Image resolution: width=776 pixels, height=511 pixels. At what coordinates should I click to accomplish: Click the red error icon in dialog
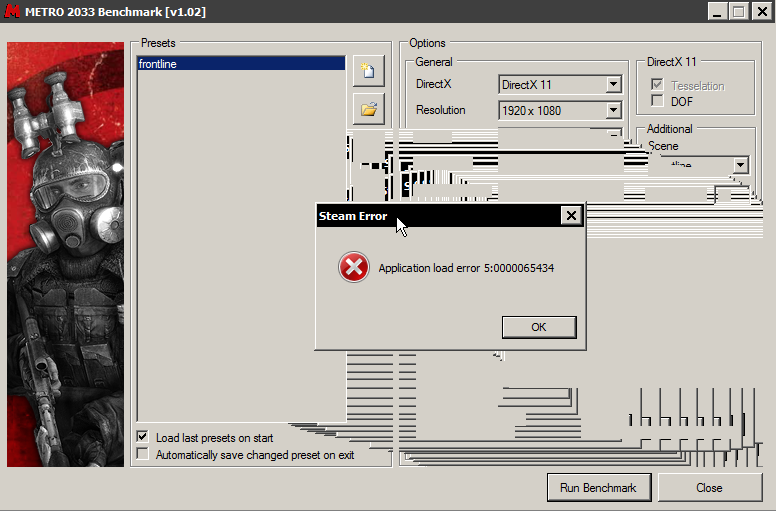pyautogui.click(x=354, y=267)
